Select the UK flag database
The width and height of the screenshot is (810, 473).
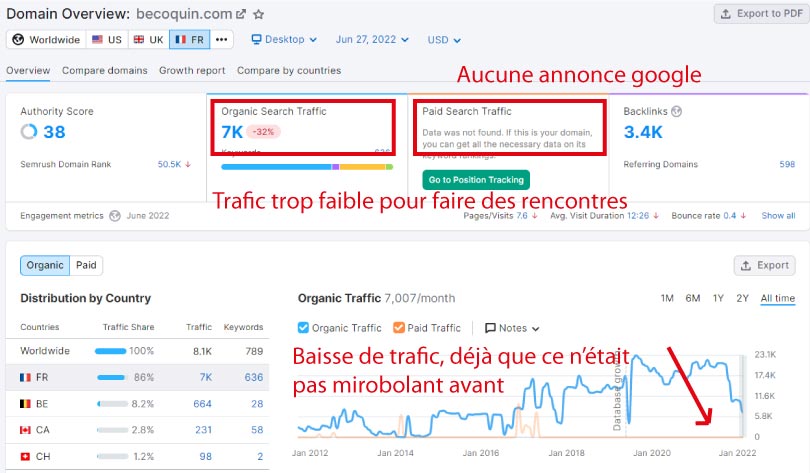[x=148, y=40]
